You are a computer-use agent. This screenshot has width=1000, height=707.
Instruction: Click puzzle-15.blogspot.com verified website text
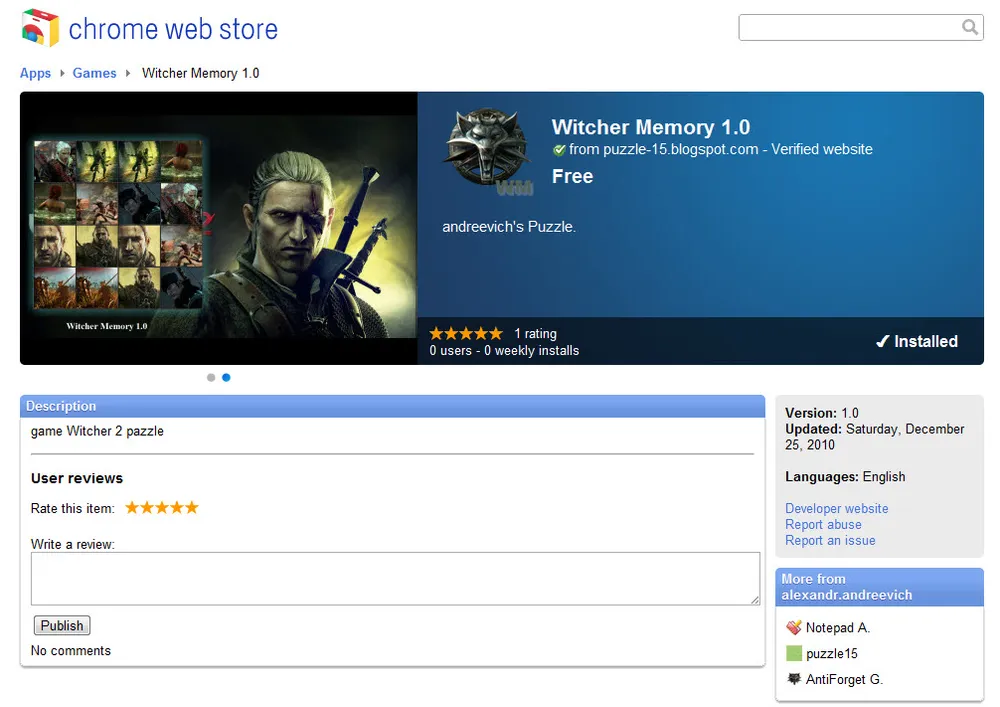tap(721, 149)
